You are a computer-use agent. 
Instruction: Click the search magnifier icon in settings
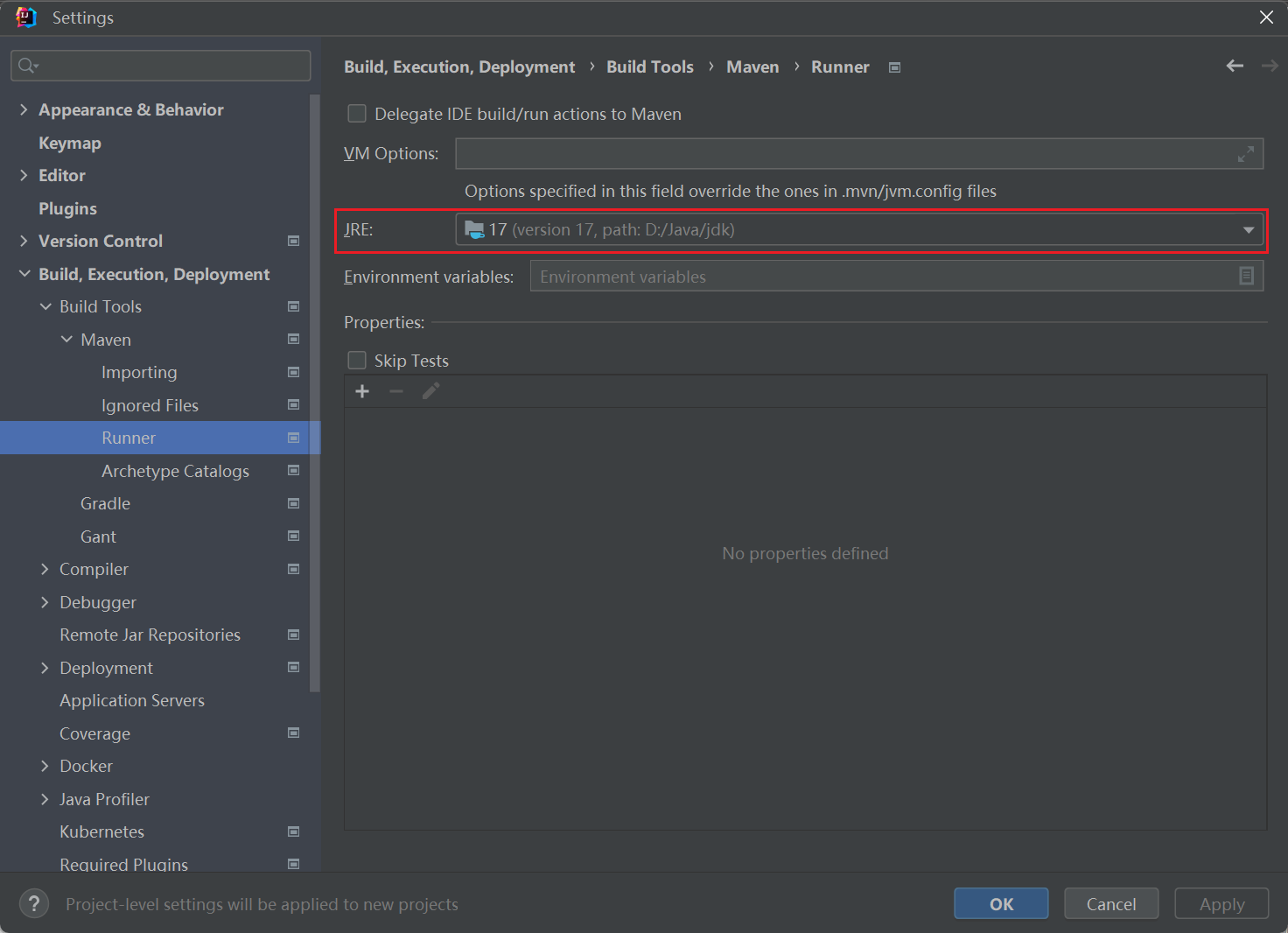[x=26, y=66]
